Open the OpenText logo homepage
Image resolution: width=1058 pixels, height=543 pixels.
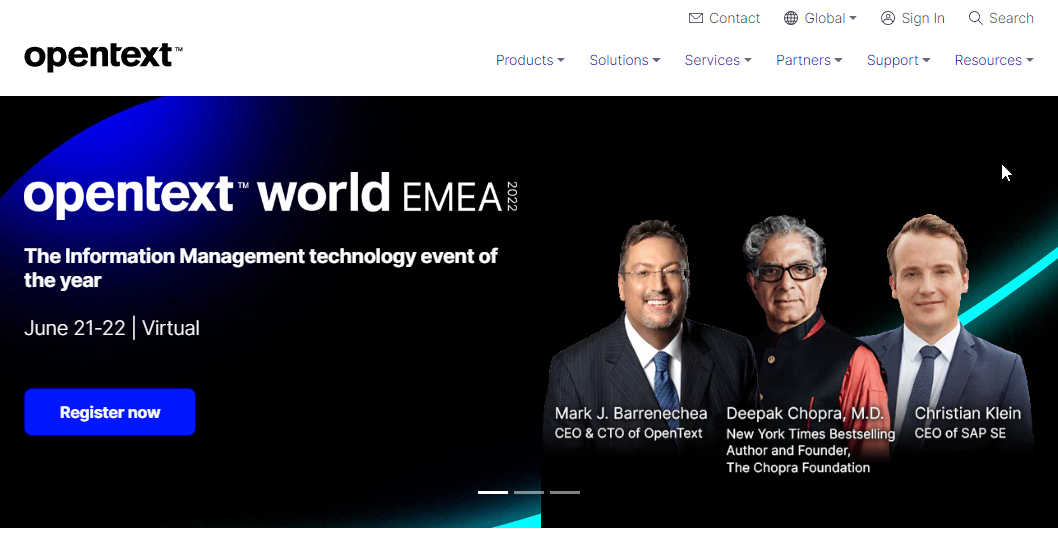(103, 57)
